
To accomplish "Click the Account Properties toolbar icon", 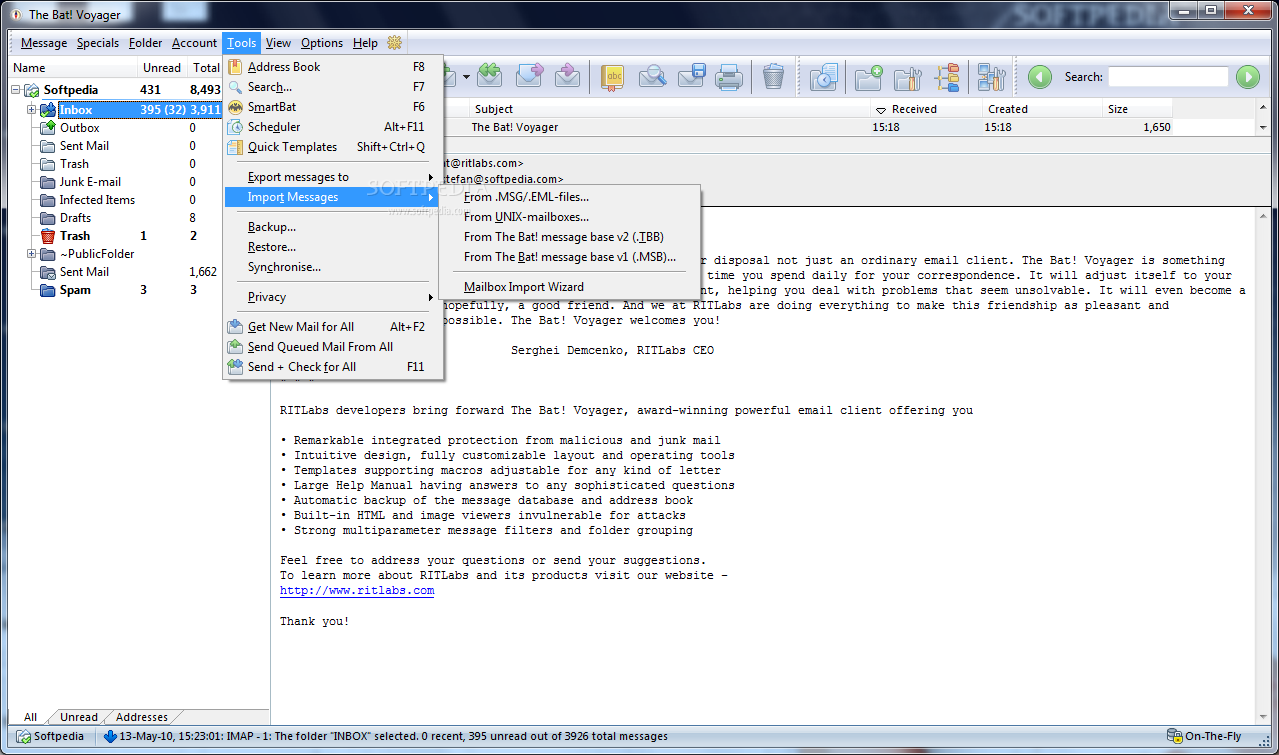I will [x=991, y=76].
